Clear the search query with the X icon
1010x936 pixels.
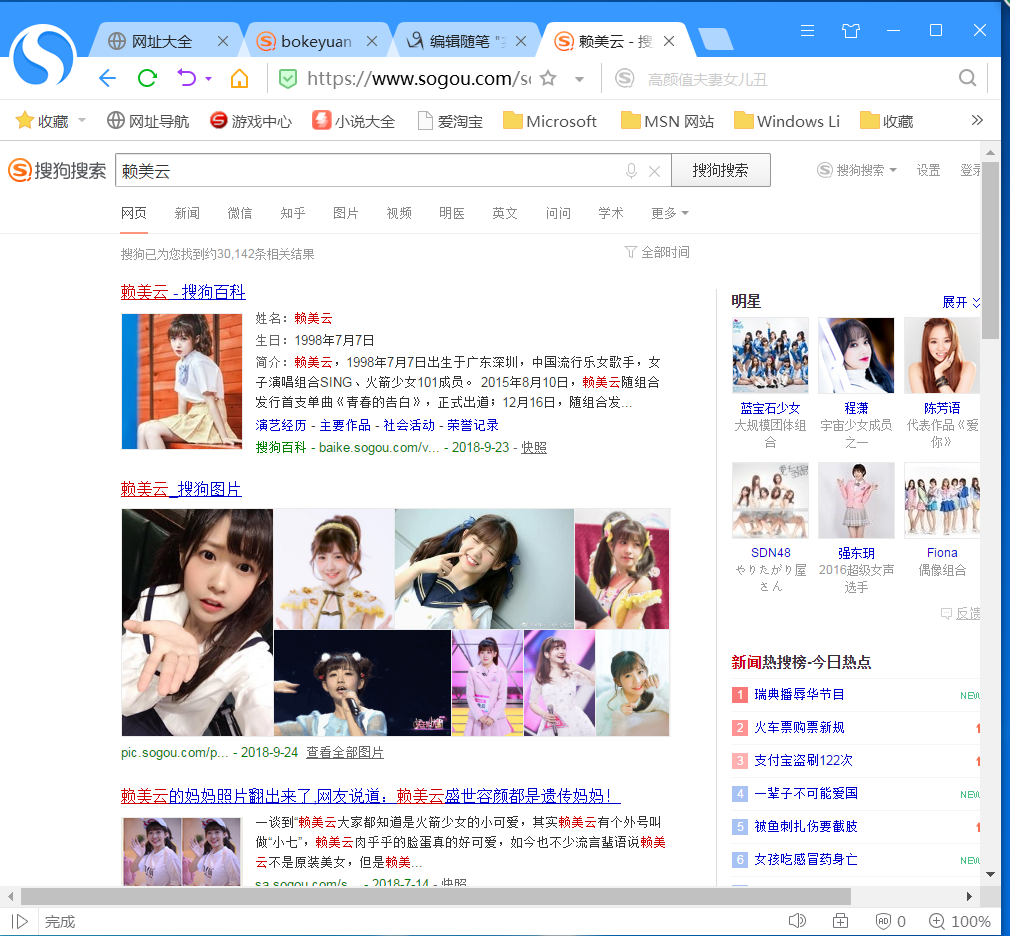(x=654, y=171)
